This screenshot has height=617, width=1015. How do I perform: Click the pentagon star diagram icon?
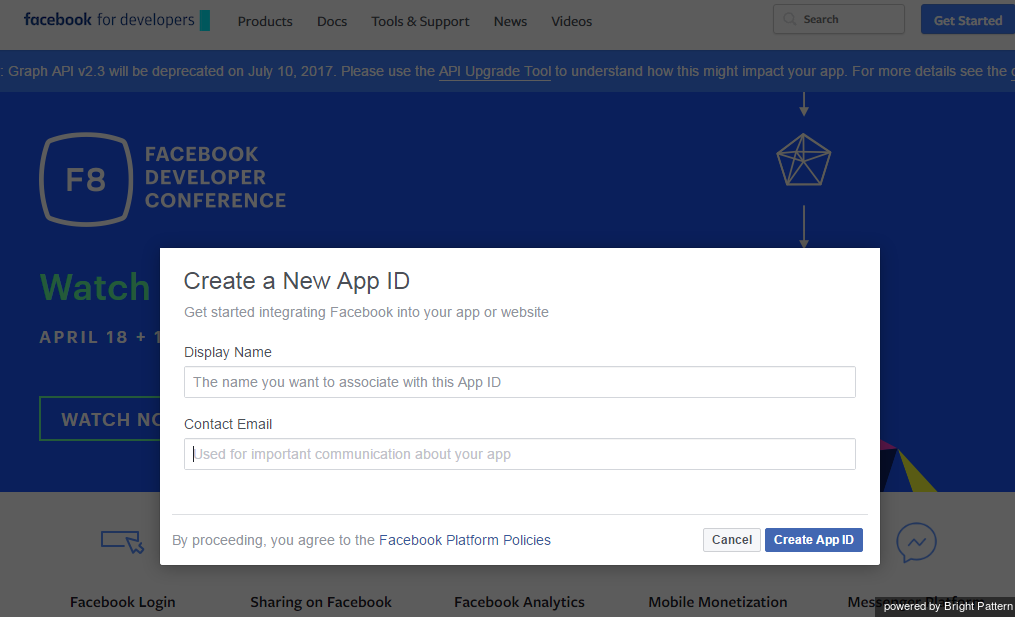pos(803,160)
